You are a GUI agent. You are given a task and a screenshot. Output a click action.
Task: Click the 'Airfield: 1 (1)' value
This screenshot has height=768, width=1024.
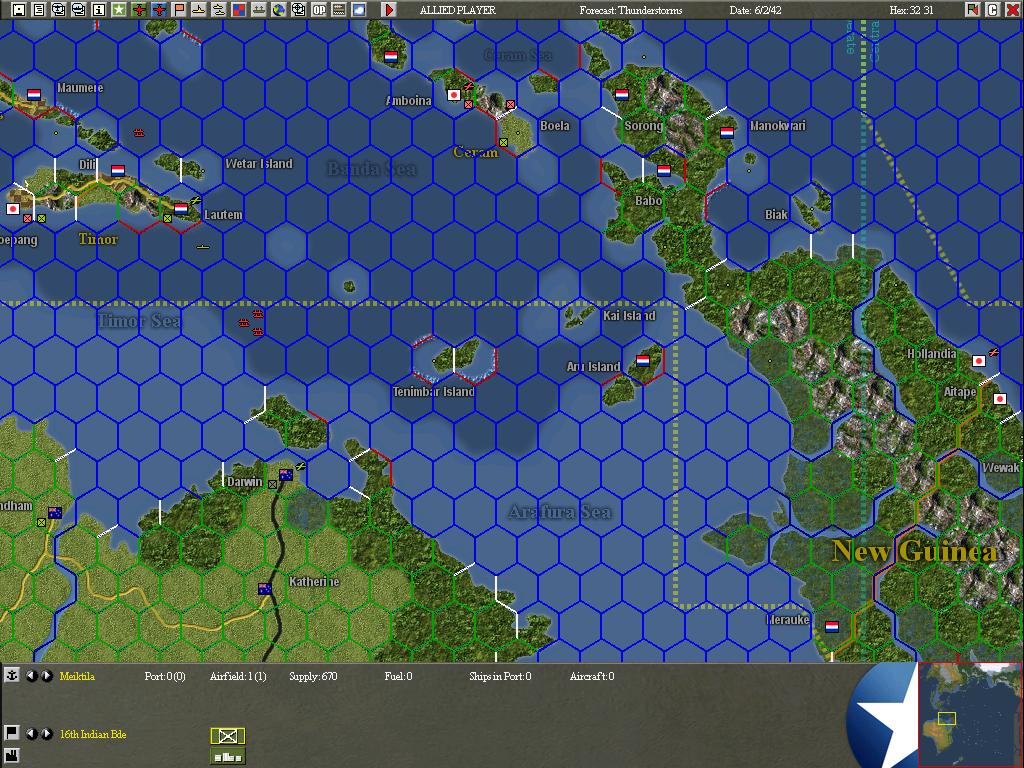[x=238, y=676]
